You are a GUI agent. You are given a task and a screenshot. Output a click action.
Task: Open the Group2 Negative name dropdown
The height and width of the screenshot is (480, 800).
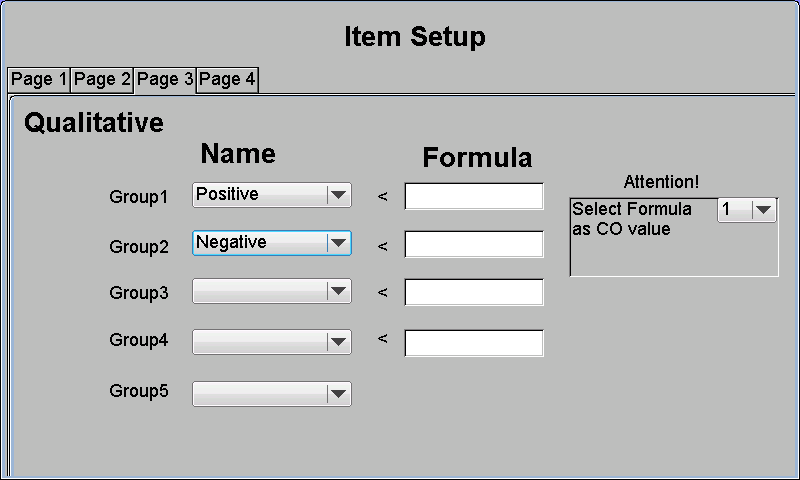click(272, 243)
